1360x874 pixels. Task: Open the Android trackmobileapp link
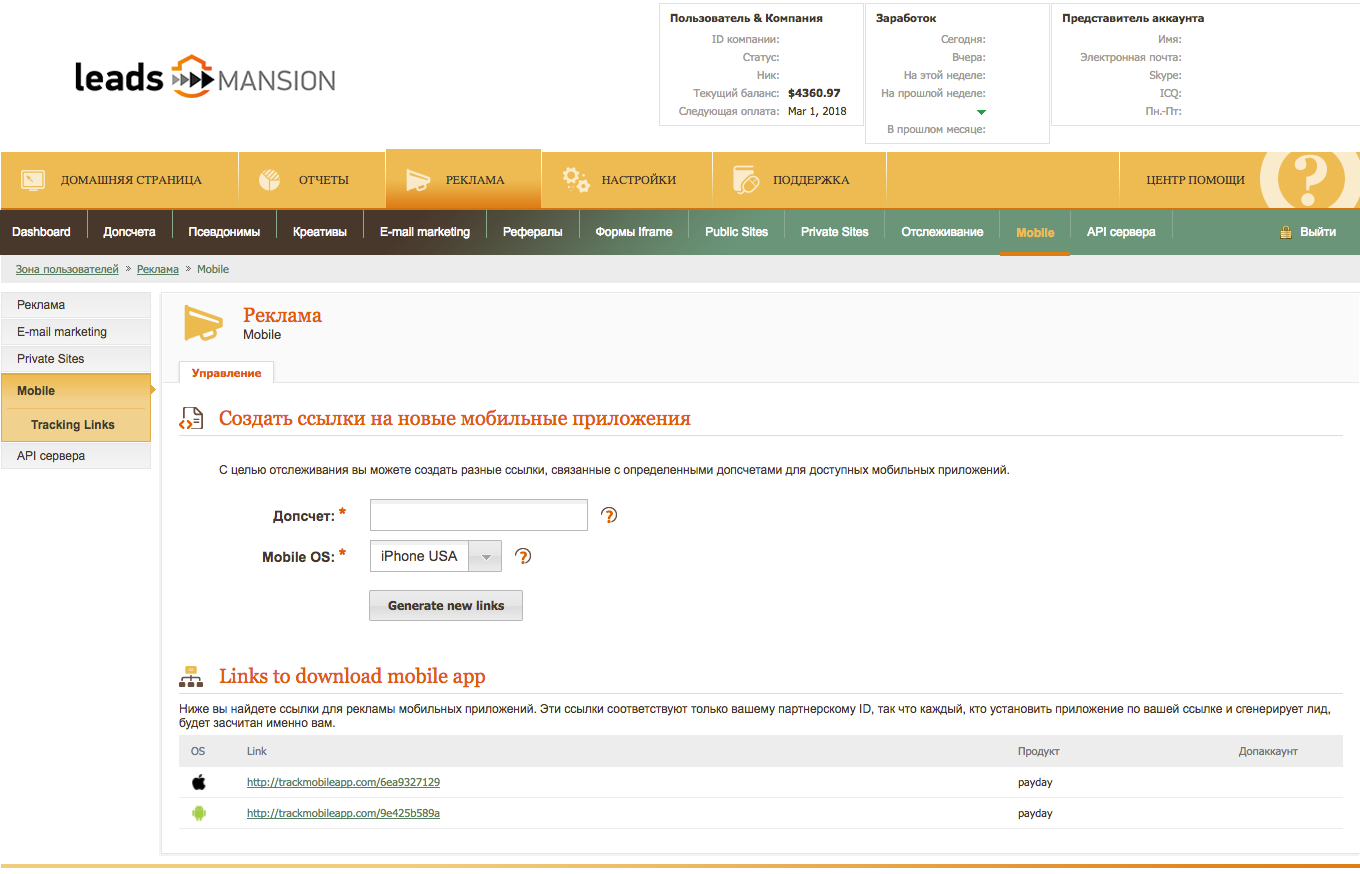[343, 813]
